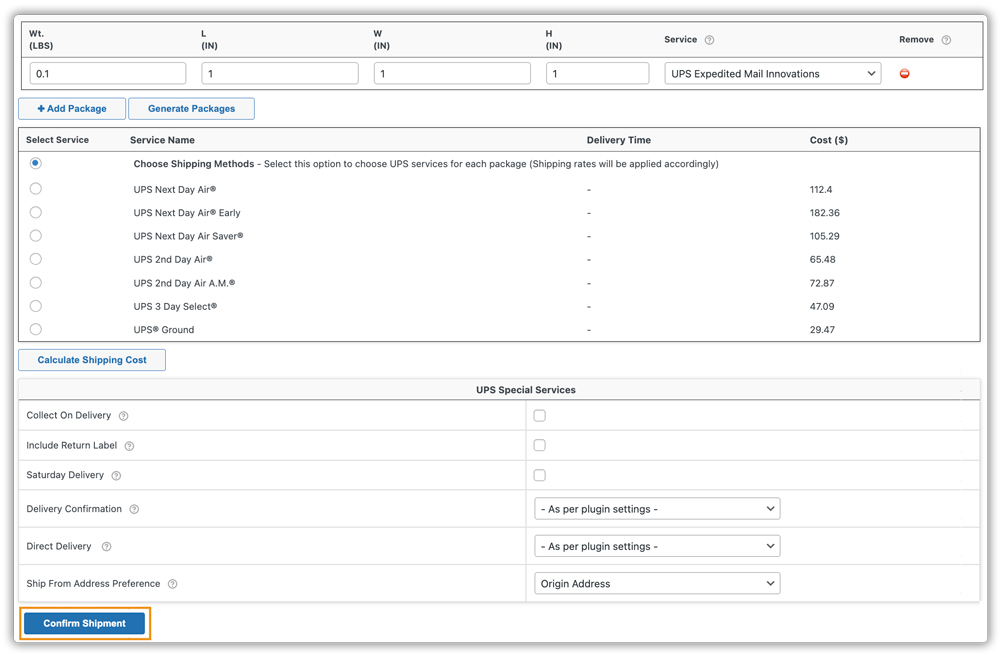Tick the Saturday Delivery checkbox
Image resolution: width=1000 pixels, height=655 pixels.
click(x=540, y=475)
